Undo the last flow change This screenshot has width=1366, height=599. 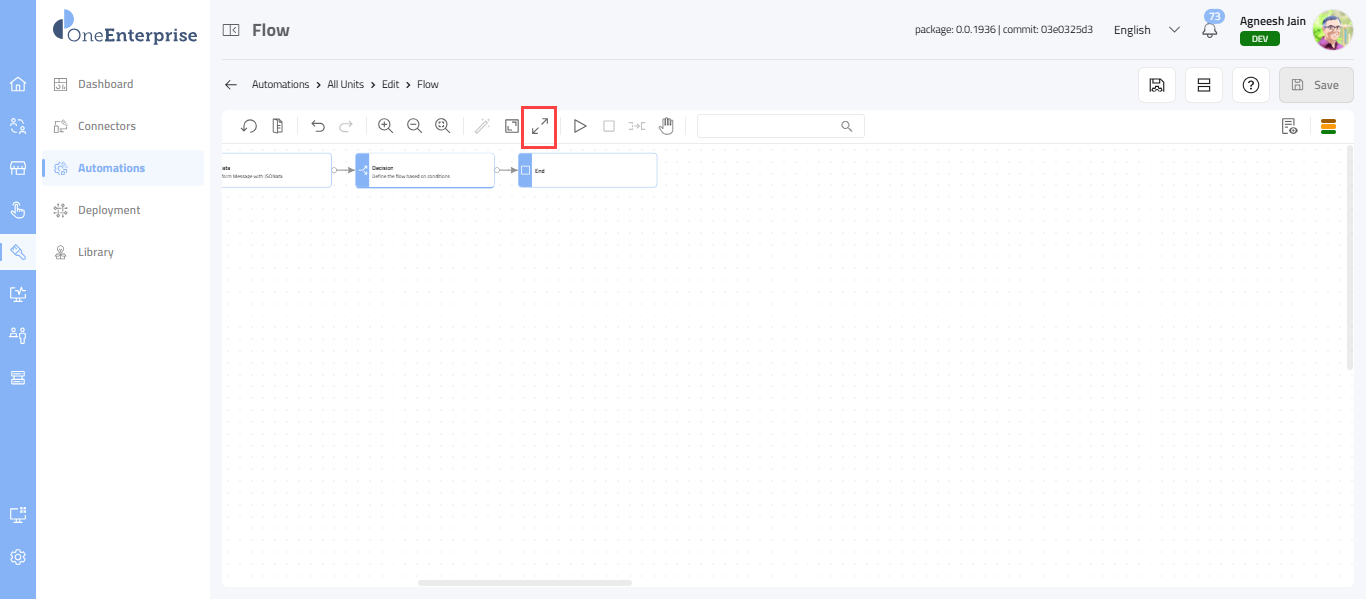[x=318, y=126]
